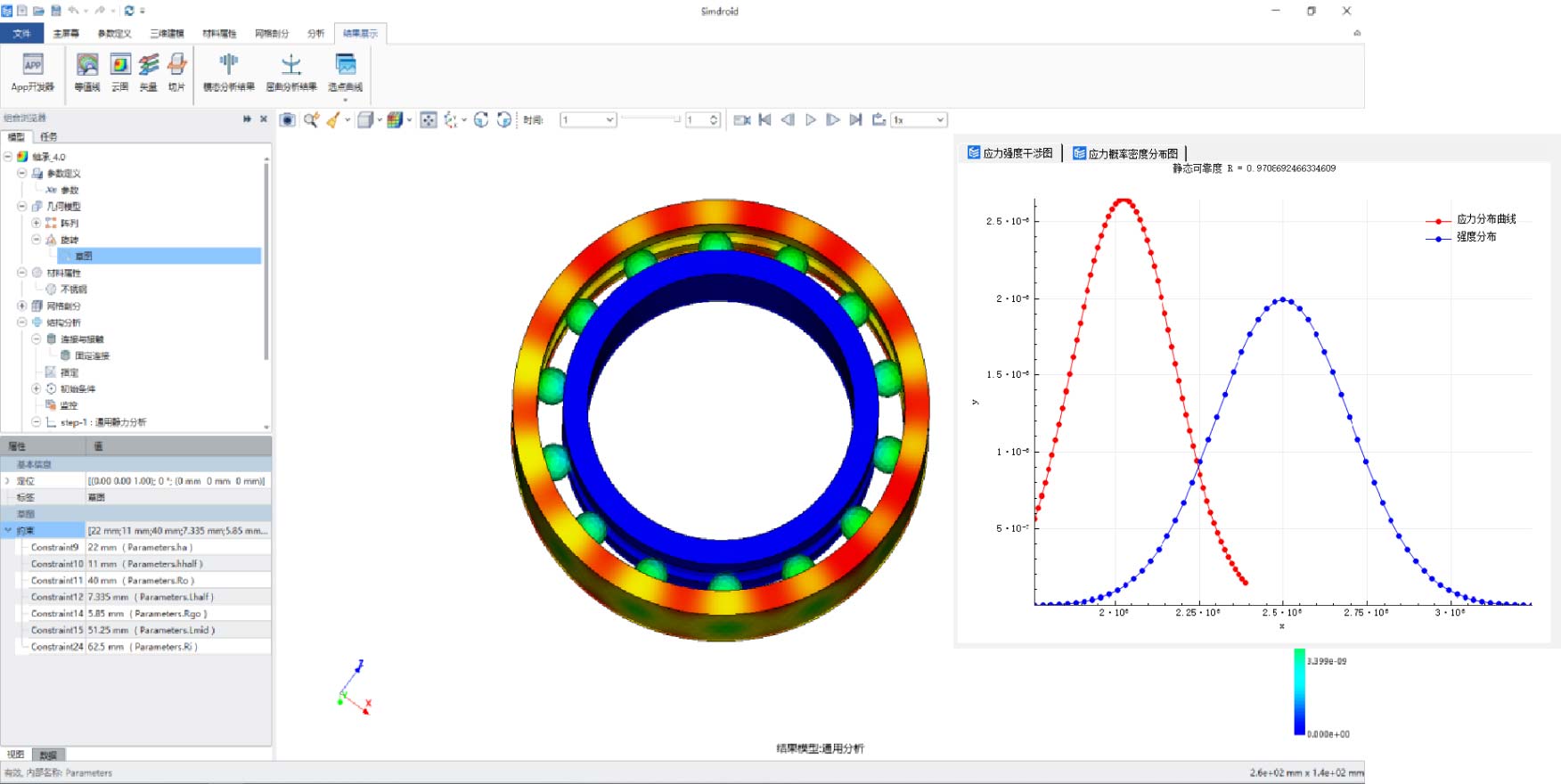1561x784 pixels.
Task: Open the 1x playback speed dropdown
Action: (939, 120)
